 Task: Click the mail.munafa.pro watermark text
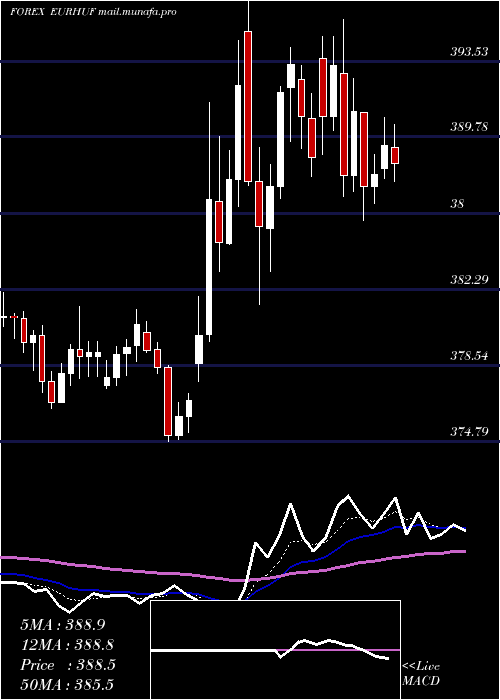pos(137,12)
